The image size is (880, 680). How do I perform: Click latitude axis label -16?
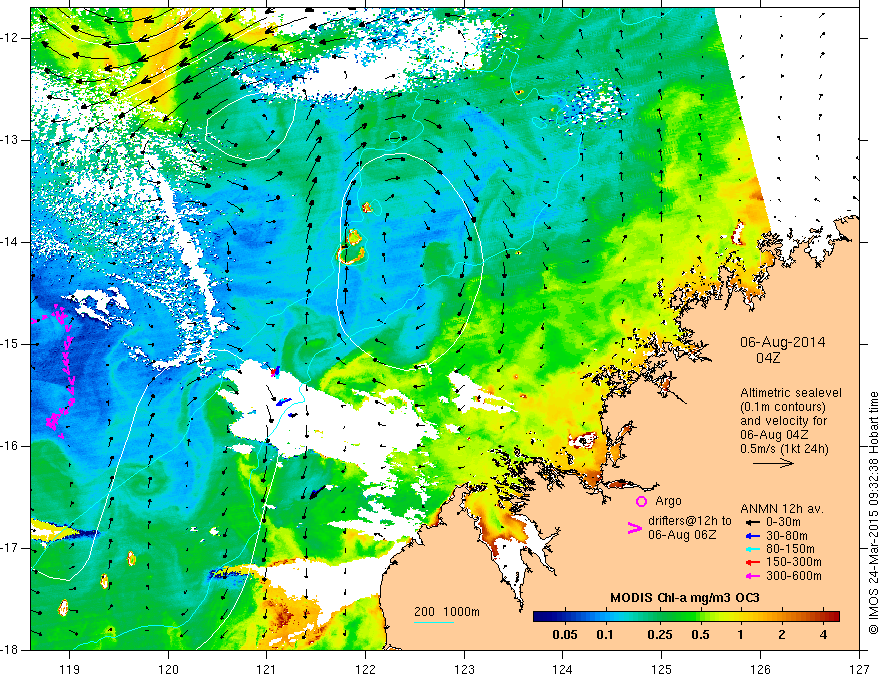pyautogui.click(x=11, y=446)
